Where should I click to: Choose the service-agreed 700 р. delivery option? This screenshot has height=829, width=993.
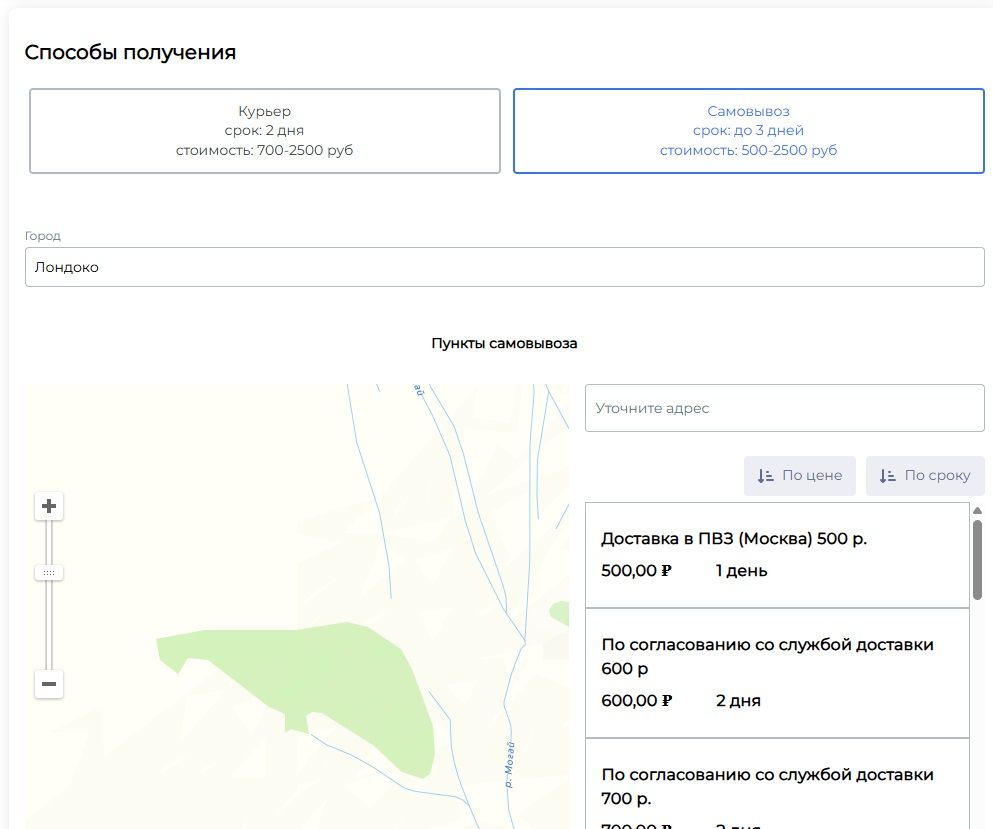pos(778,784)
